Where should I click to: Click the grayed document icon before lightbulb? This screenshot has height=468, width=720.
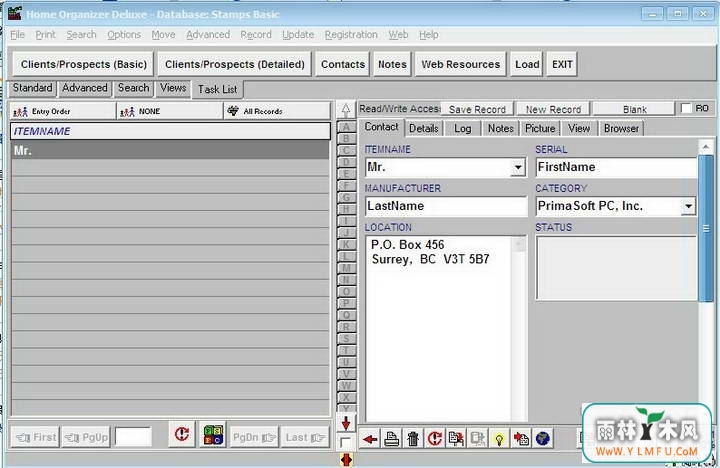(x=478, y=439)
